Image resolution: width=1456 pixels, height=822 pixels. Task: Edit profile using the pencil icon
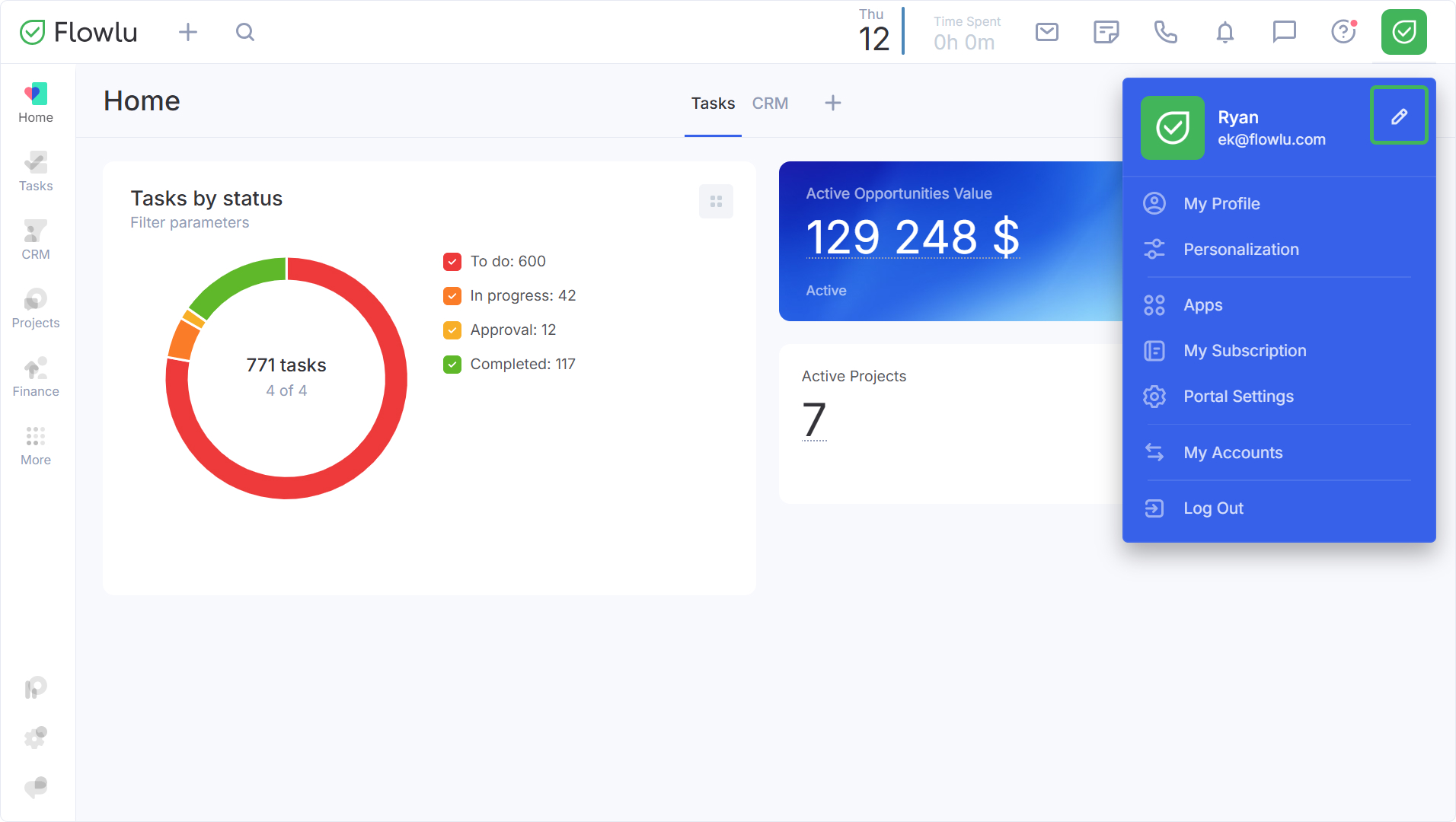[x=1399, y=116]
